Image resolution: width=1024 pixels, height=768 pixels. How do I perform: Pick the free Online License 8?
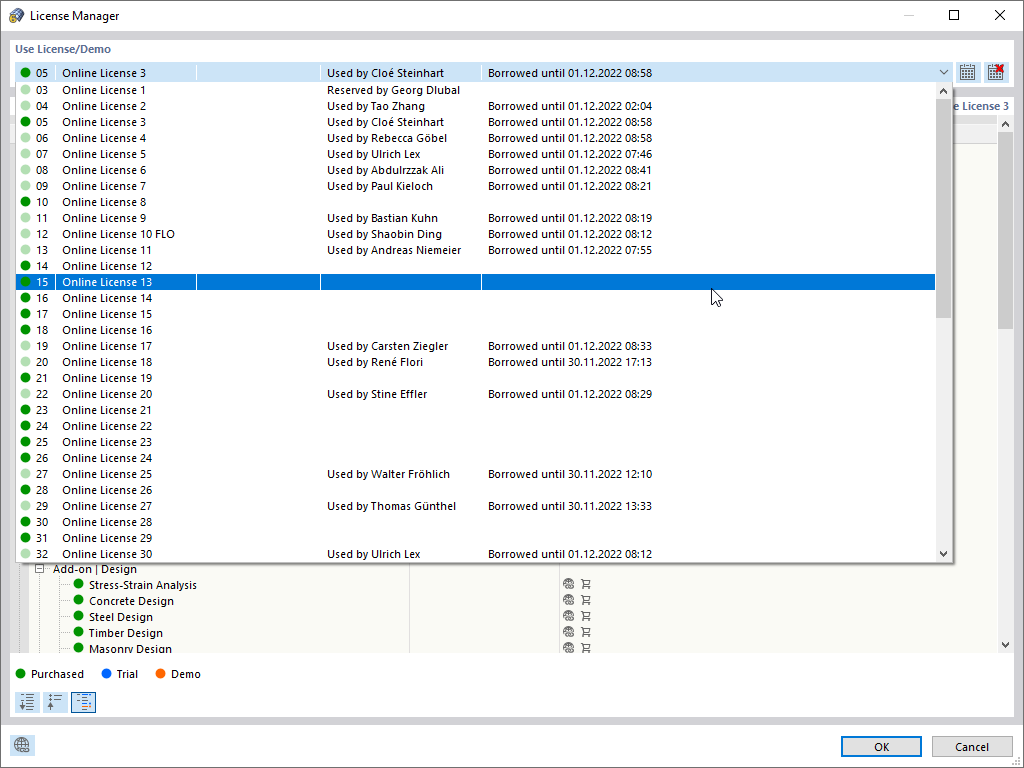click(475, 202)
